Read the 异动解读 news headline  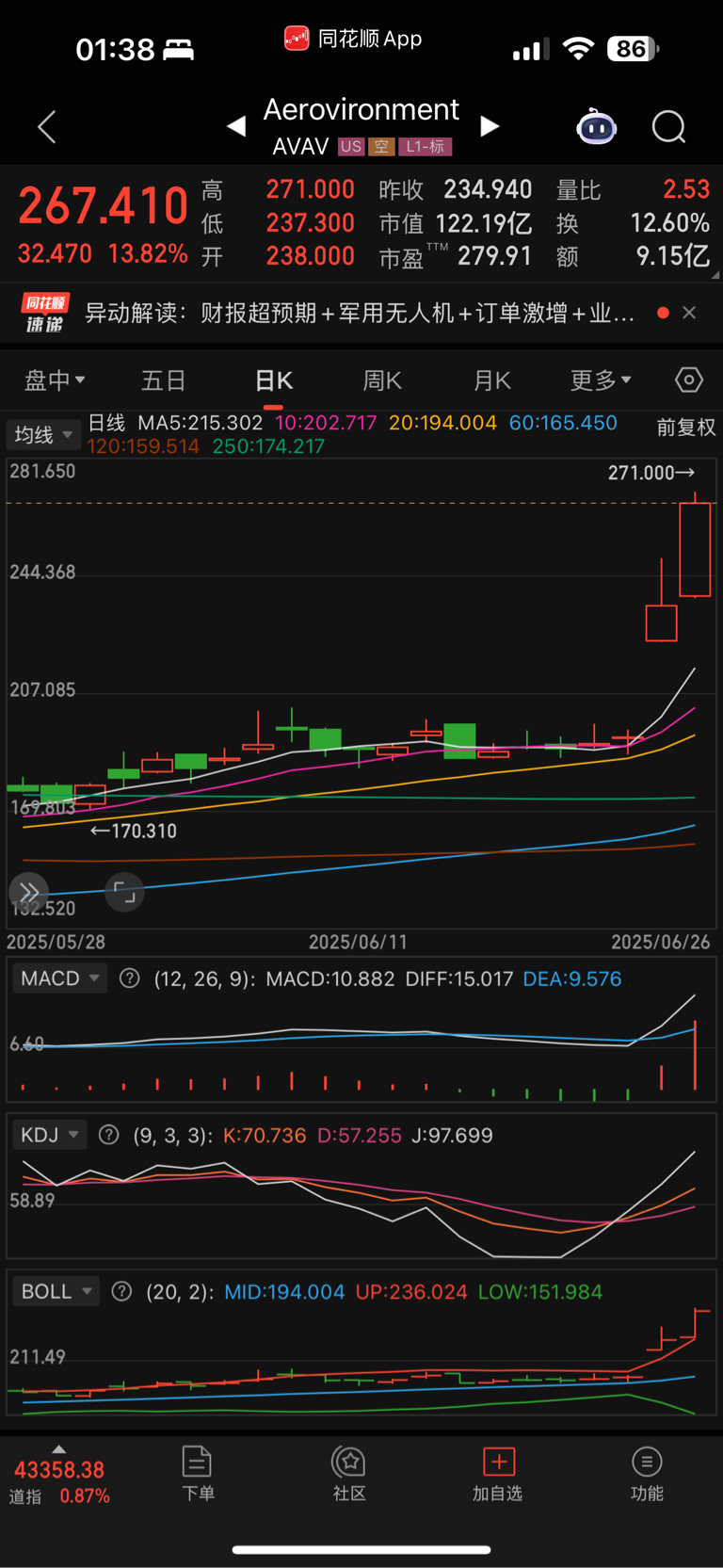tap(360, 313)
